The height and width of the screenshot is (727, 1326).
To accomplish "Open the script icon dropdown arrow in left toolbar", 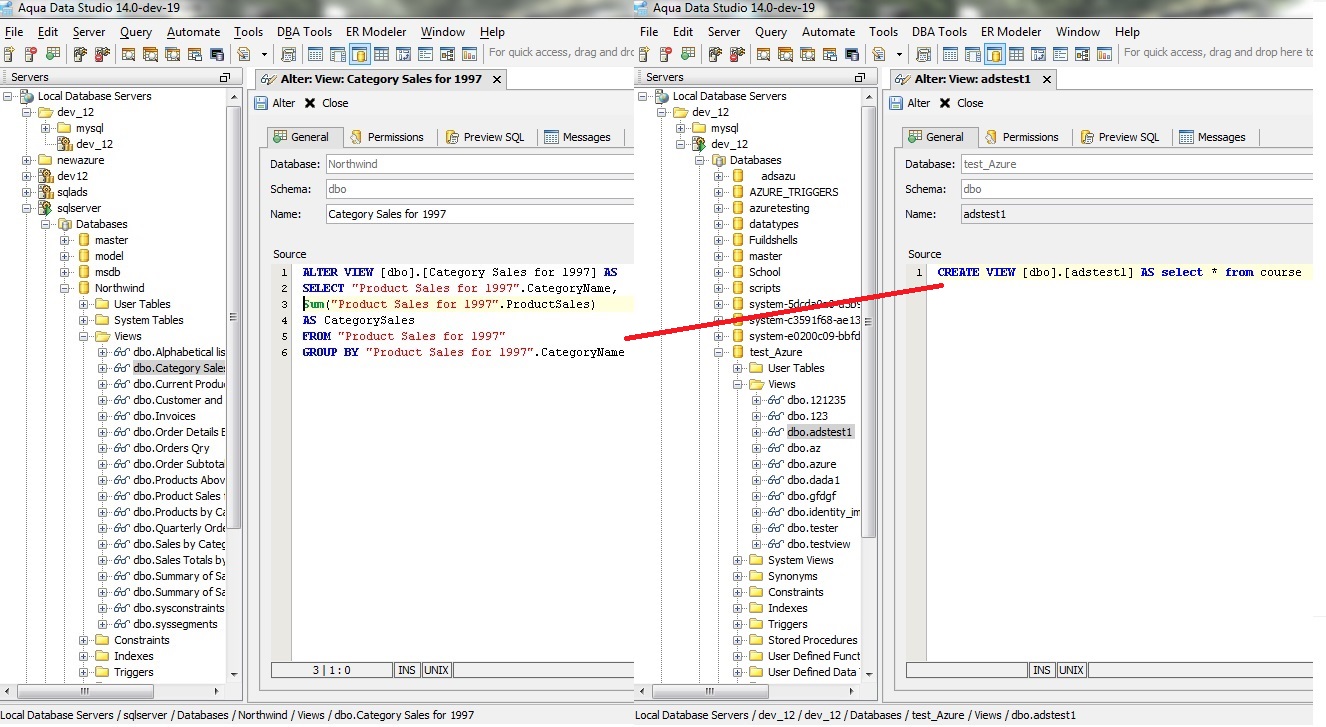I will tap(264, 54).
